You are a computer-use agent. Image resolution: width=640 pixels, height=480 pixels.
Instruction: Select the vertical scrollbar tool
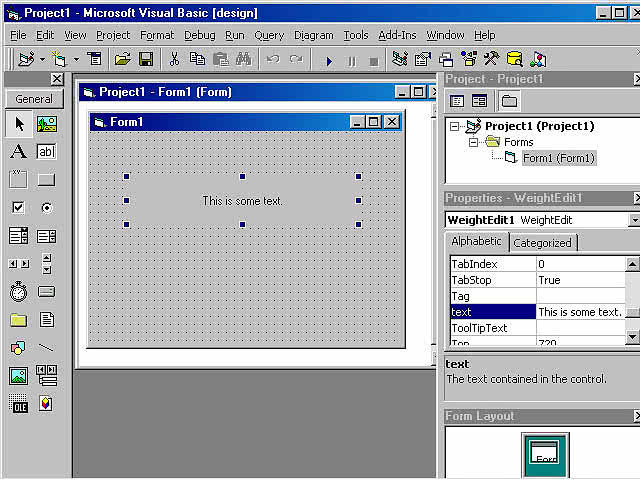pyautogui.click(x=47, y=264)
